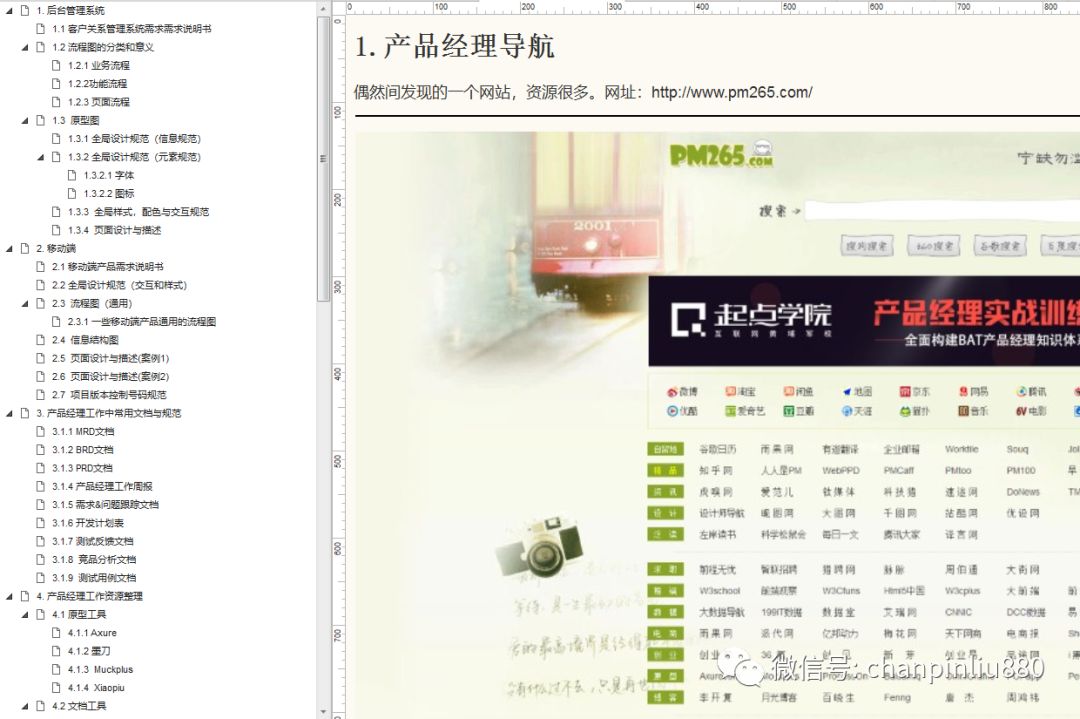The image size is (1080, 719).
Task: Click page icon next to '1.3.2.2 图标'
Action: (x=72, y=193)
